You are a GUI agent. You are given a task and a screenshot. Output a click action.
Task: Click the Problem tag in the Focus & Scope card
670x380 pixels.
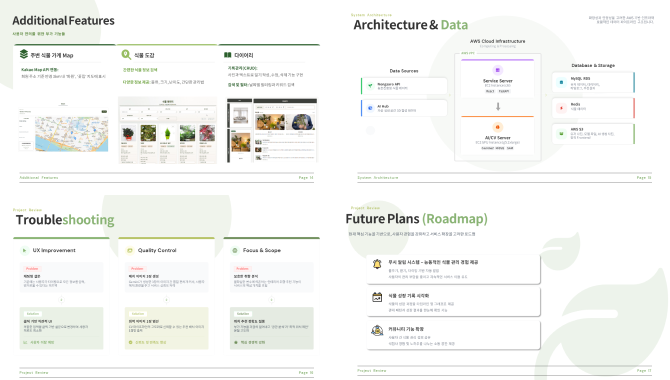point(242,268)
